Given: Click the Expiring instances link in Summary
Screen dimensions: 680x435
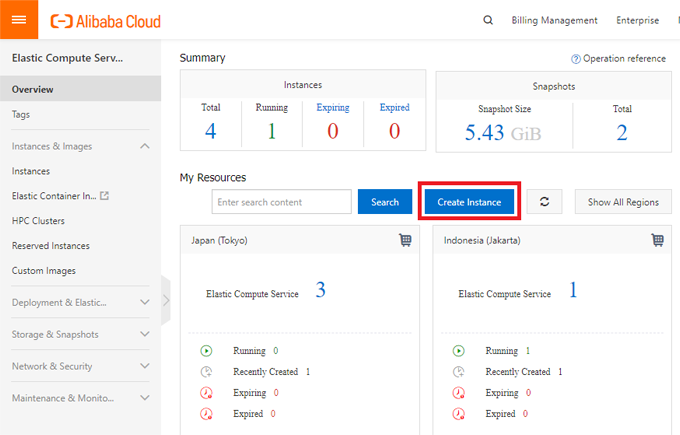Looking at the screenshot, I should pos(333,108).
